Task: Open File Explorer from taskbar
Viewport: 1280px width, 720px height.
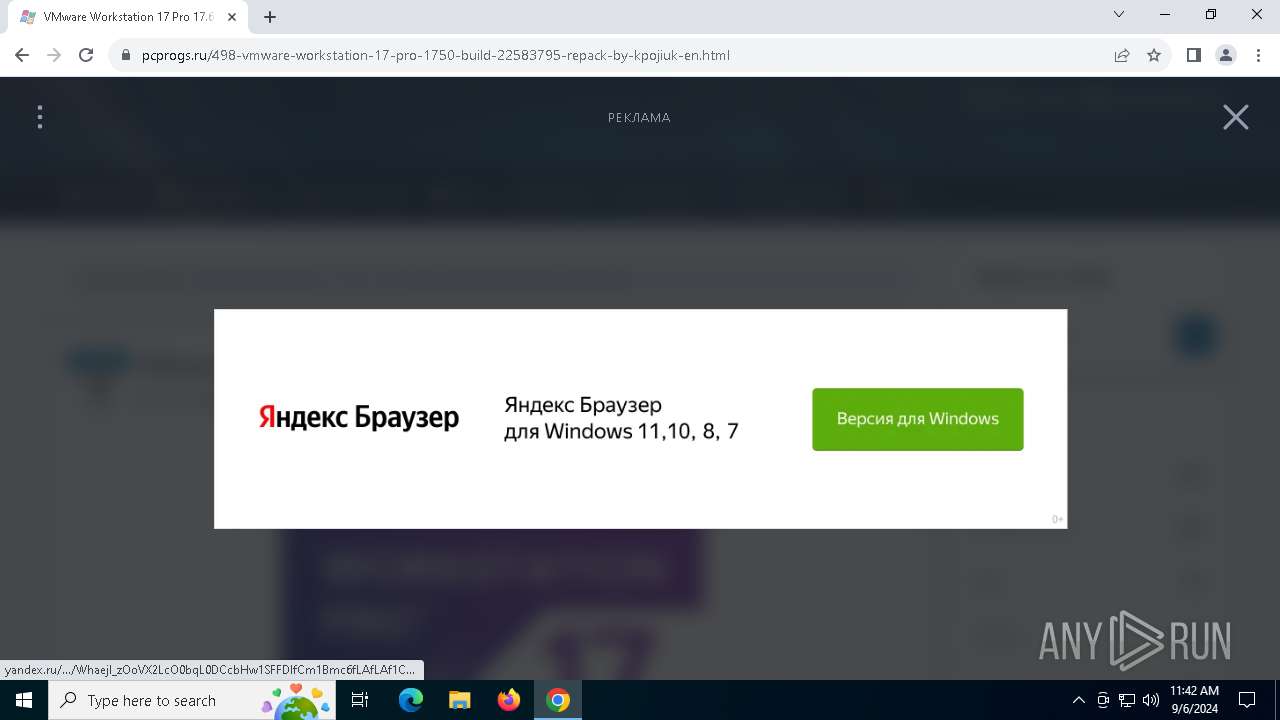Action: pos(460,700)
